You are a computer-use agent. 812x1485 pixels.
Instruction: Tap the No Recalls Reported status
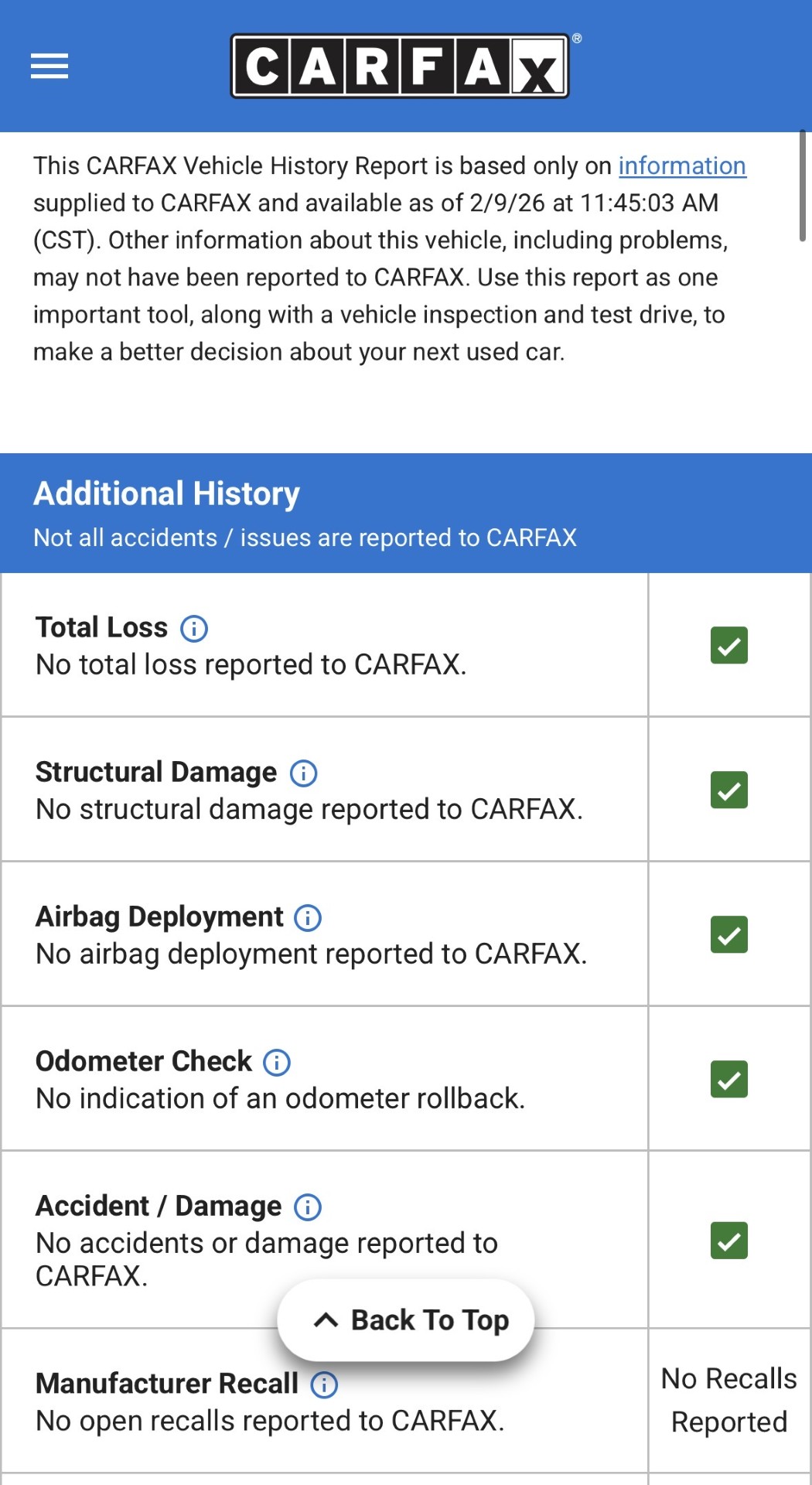coord(728,1401)
